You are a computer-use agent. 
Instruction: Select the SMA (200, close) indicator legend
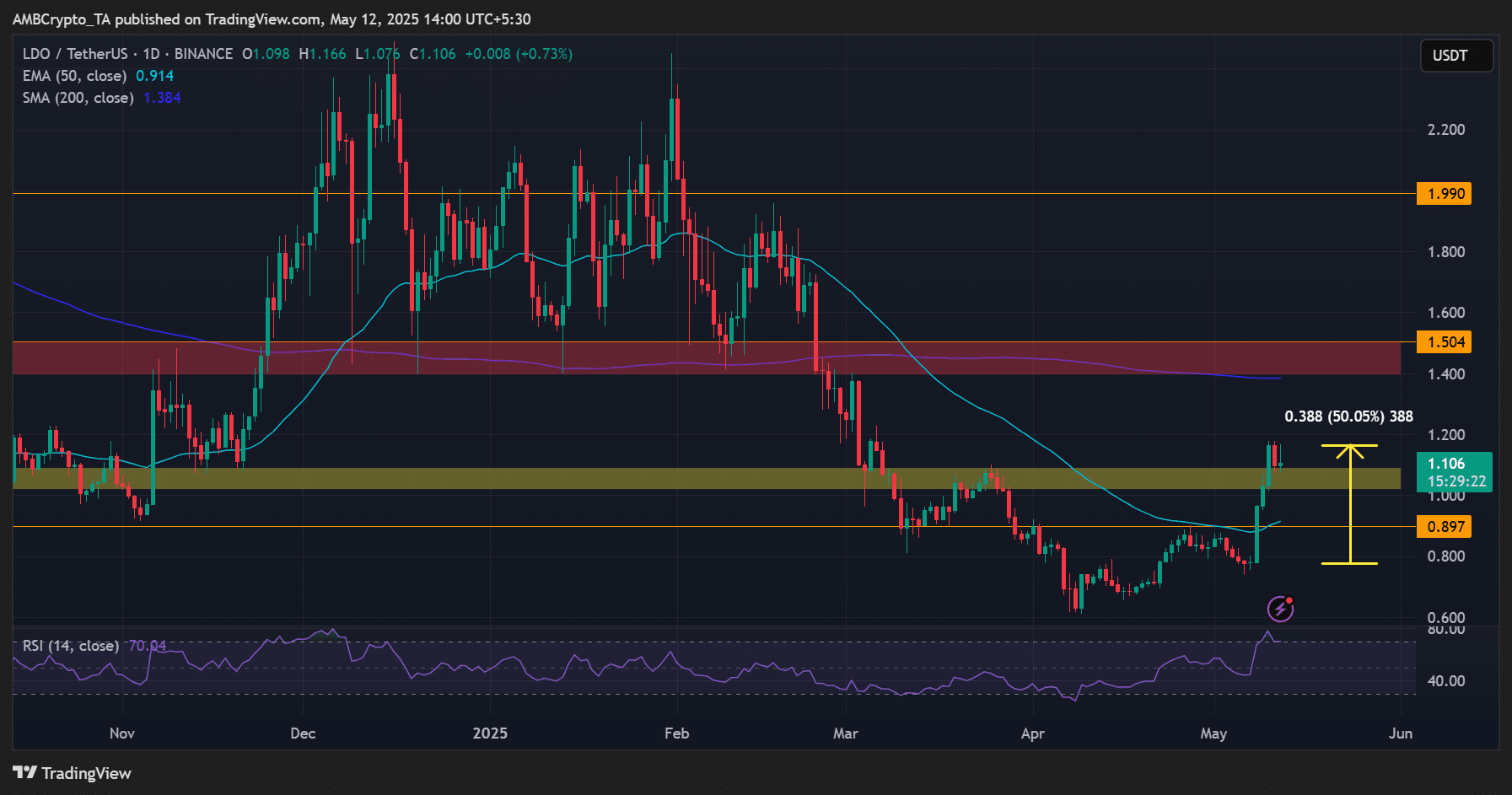78,98
